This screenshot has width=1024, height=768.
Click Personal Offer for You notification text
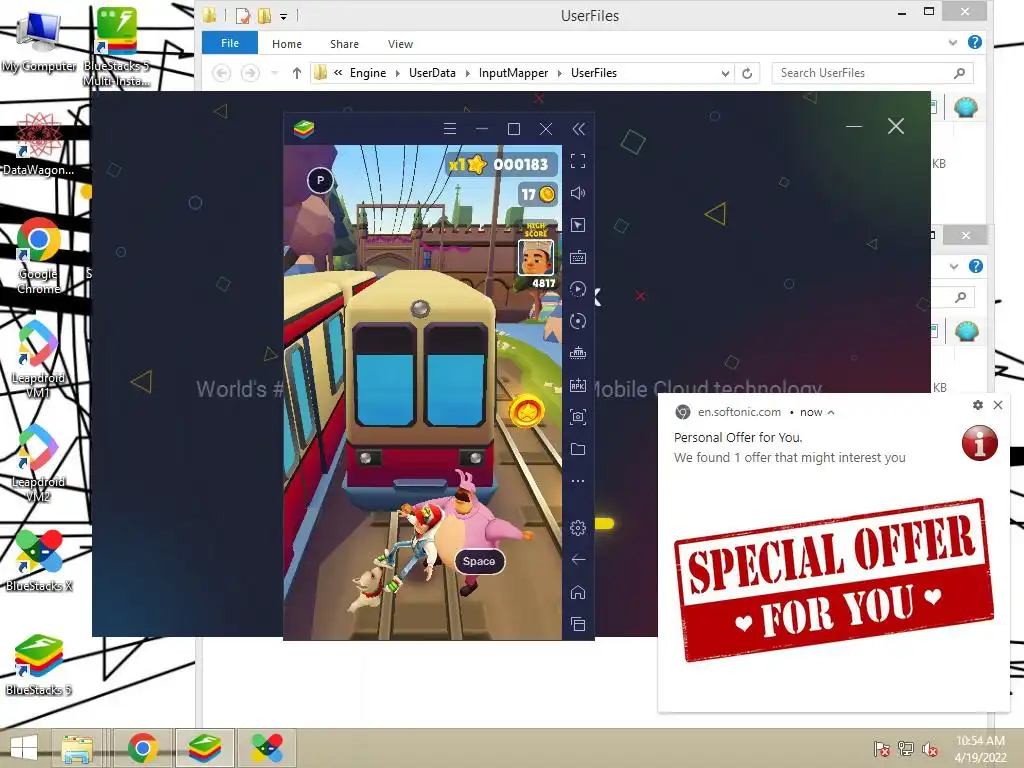pyautogui.click(x=738, y=438)
